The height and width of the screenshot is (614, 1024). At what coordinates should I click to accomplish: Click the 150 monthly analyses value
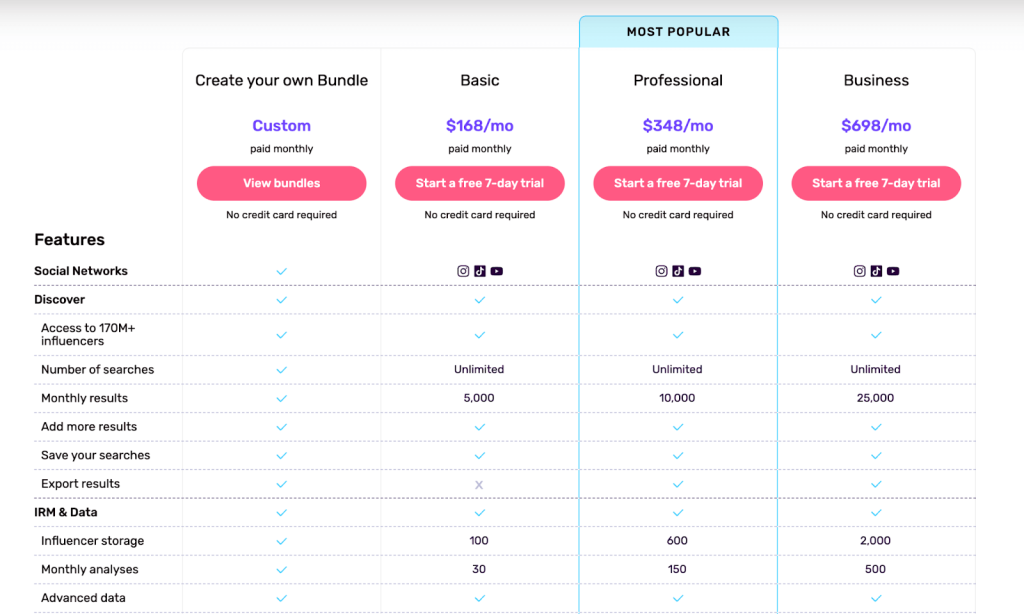tap(677, 570)
